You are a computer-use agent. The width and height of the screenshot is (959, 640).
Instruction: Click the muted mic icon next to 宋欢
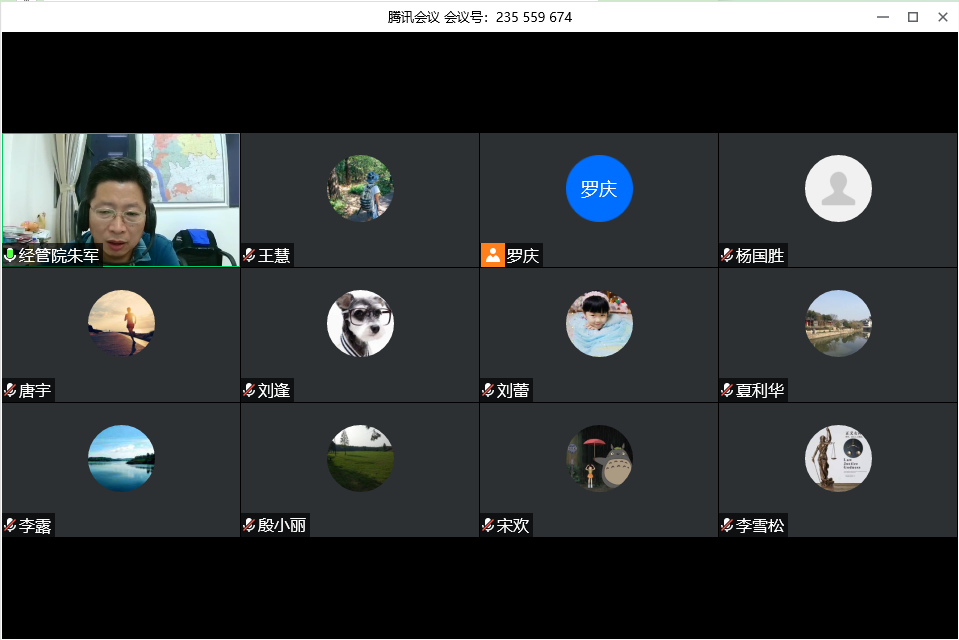tap(488, 526)
